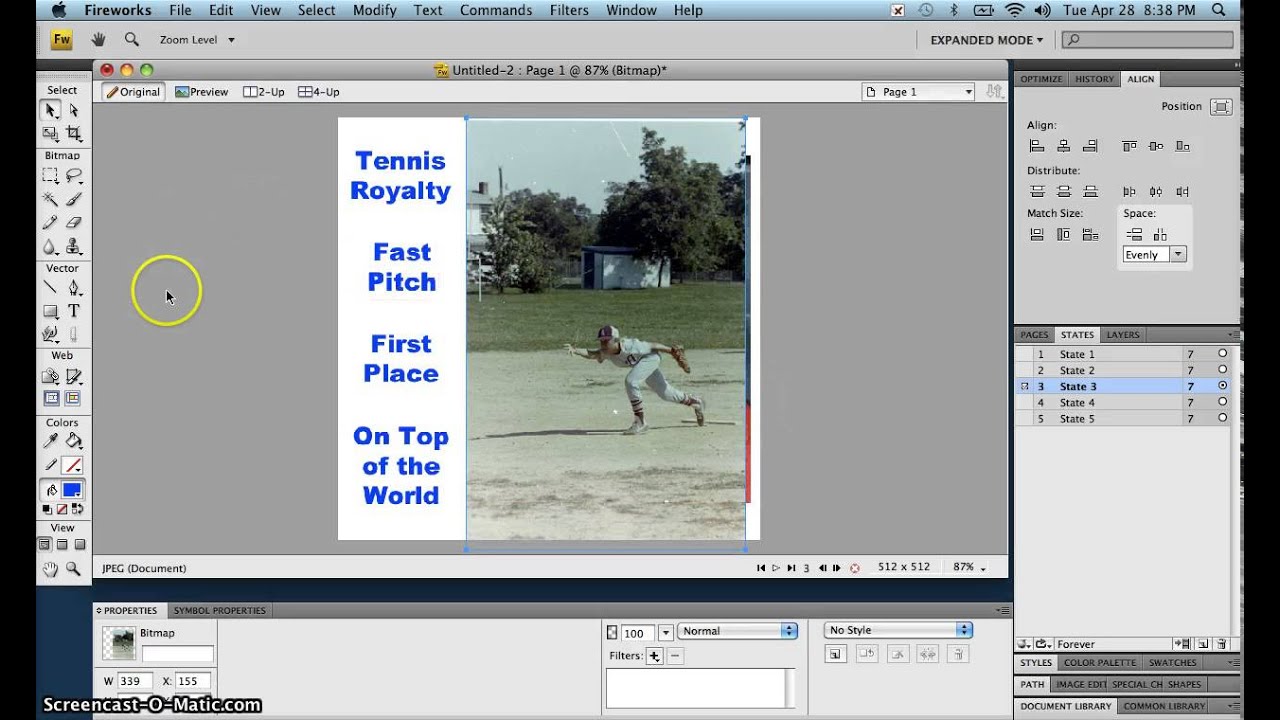Screen dimensions: 1280x720
Task: Toggle Position relative to canvas button
Action: 1220,107
